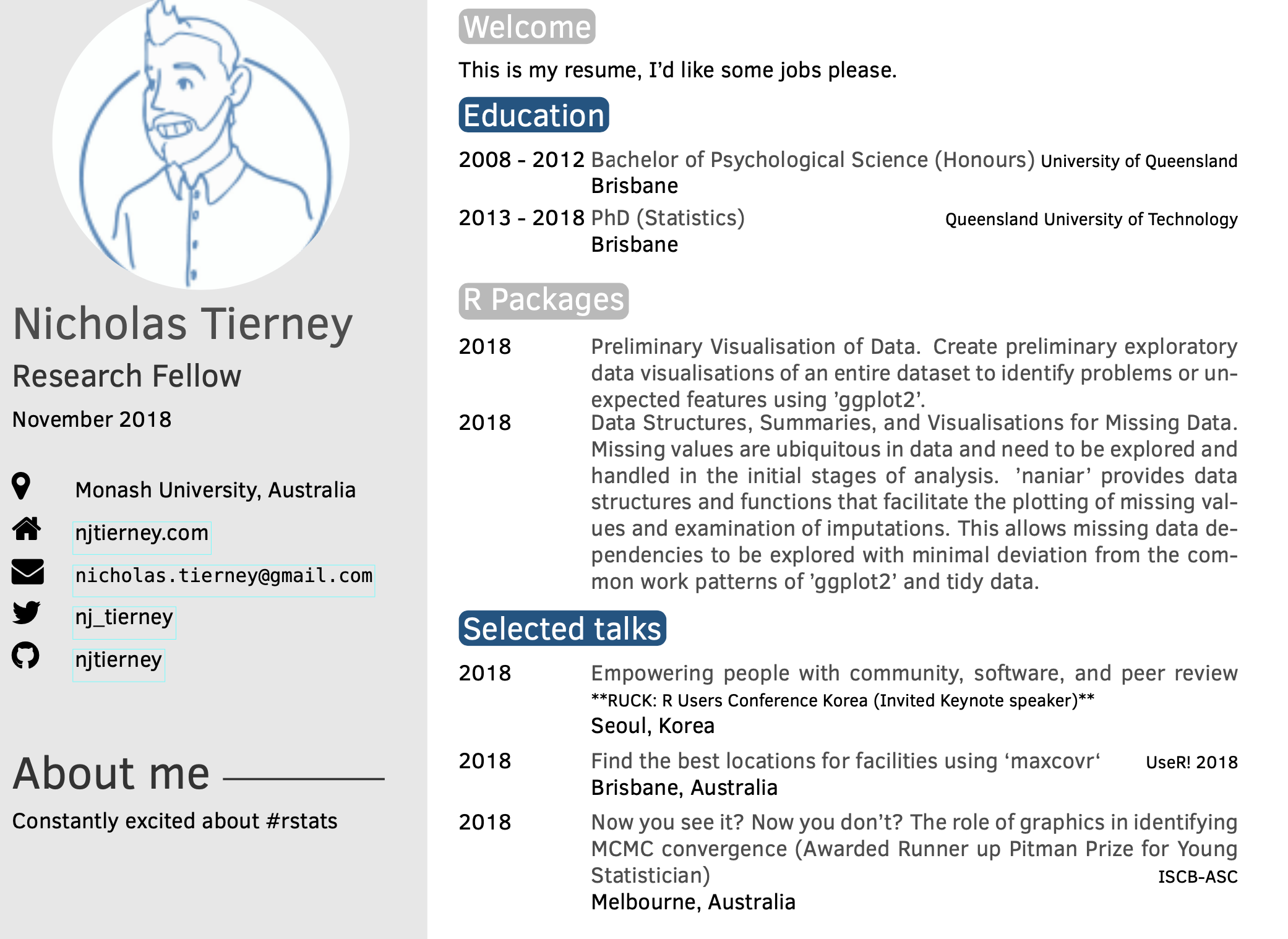Image resolution: width=1288 pixels, height=939 pixels.
Task: Click the About me heading
Action: (111, 773)
